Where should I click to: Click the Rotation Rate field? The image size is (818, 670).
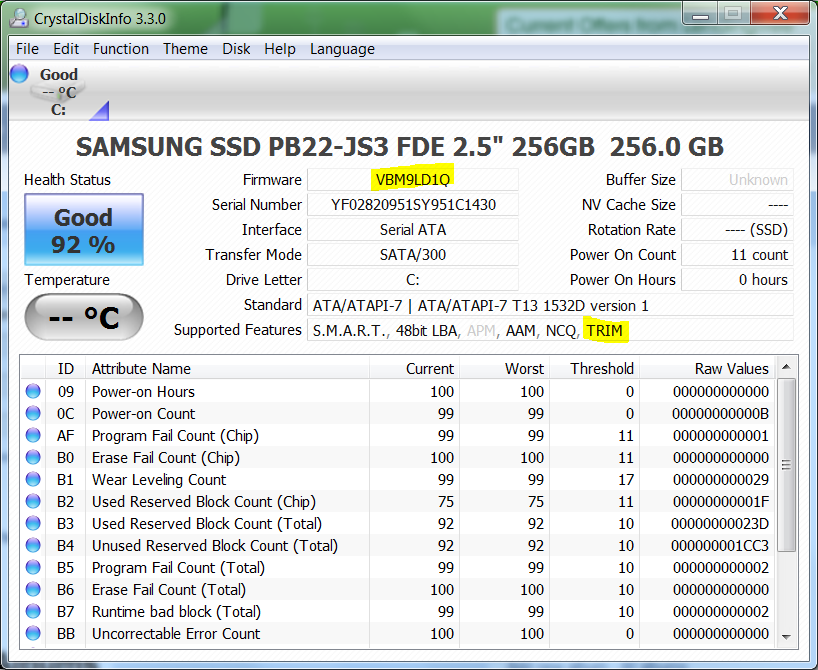coord(737,230)
